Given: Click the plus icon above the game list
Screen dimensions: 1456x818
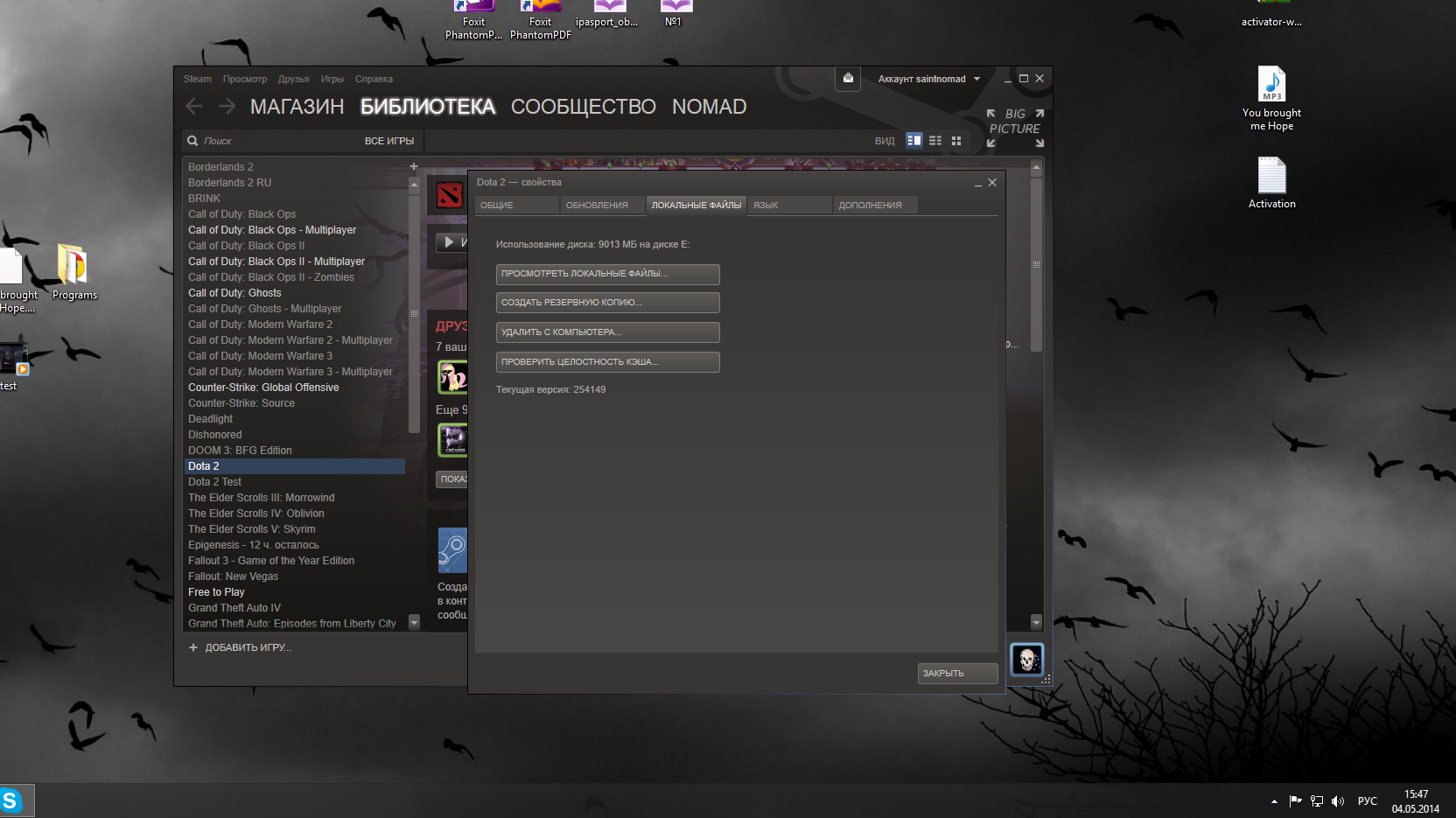Looking at the screenshot, I should (414, 166).
